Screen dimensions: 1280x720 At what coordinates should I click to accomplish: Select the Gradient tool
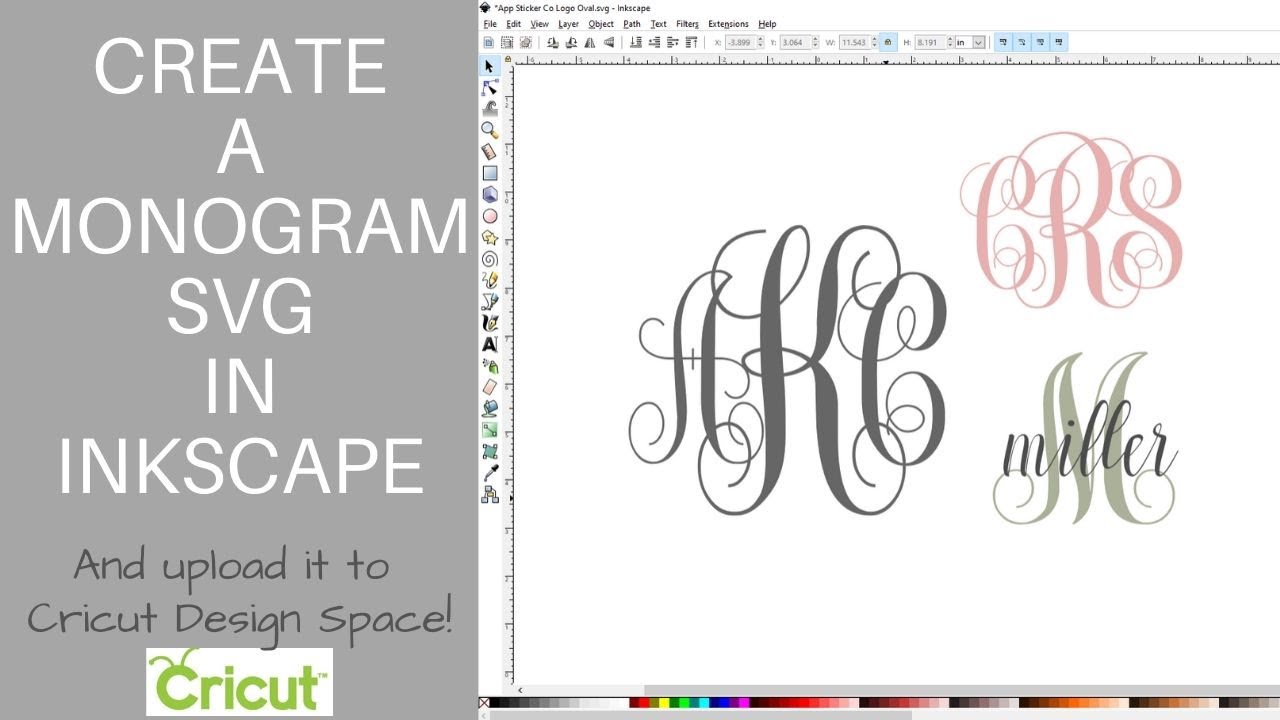pos(489,430)
